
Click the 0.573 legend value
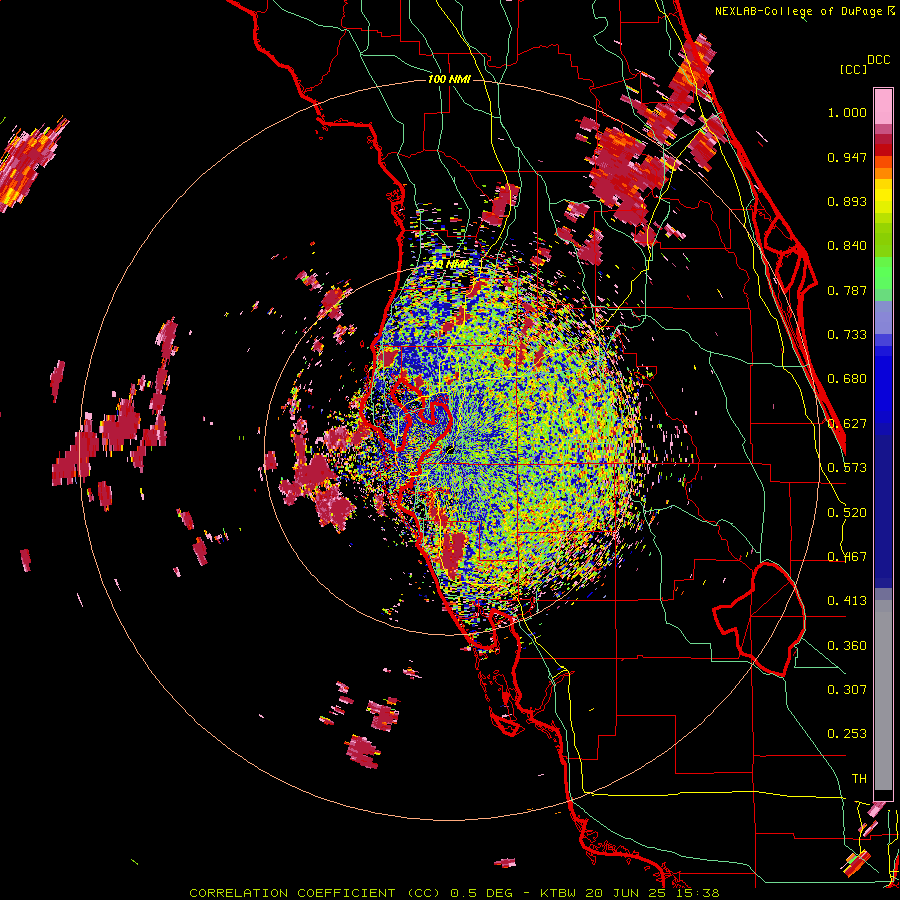point(847,468)
